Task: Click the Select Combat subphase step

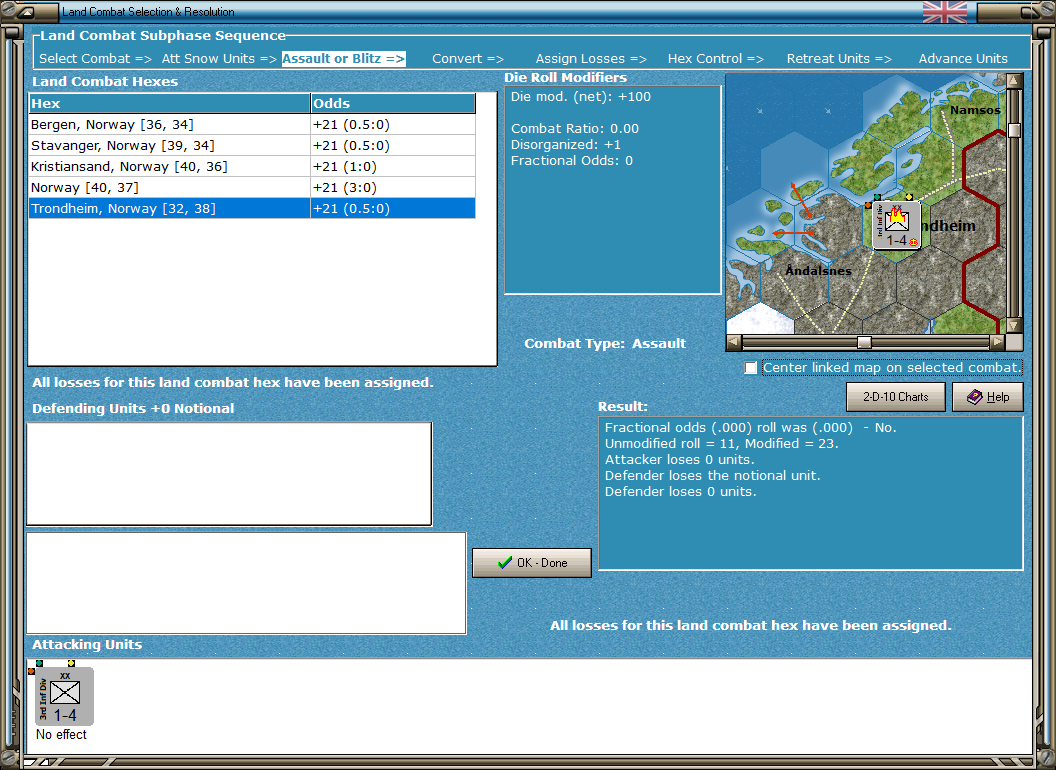Action: point(95,59)
